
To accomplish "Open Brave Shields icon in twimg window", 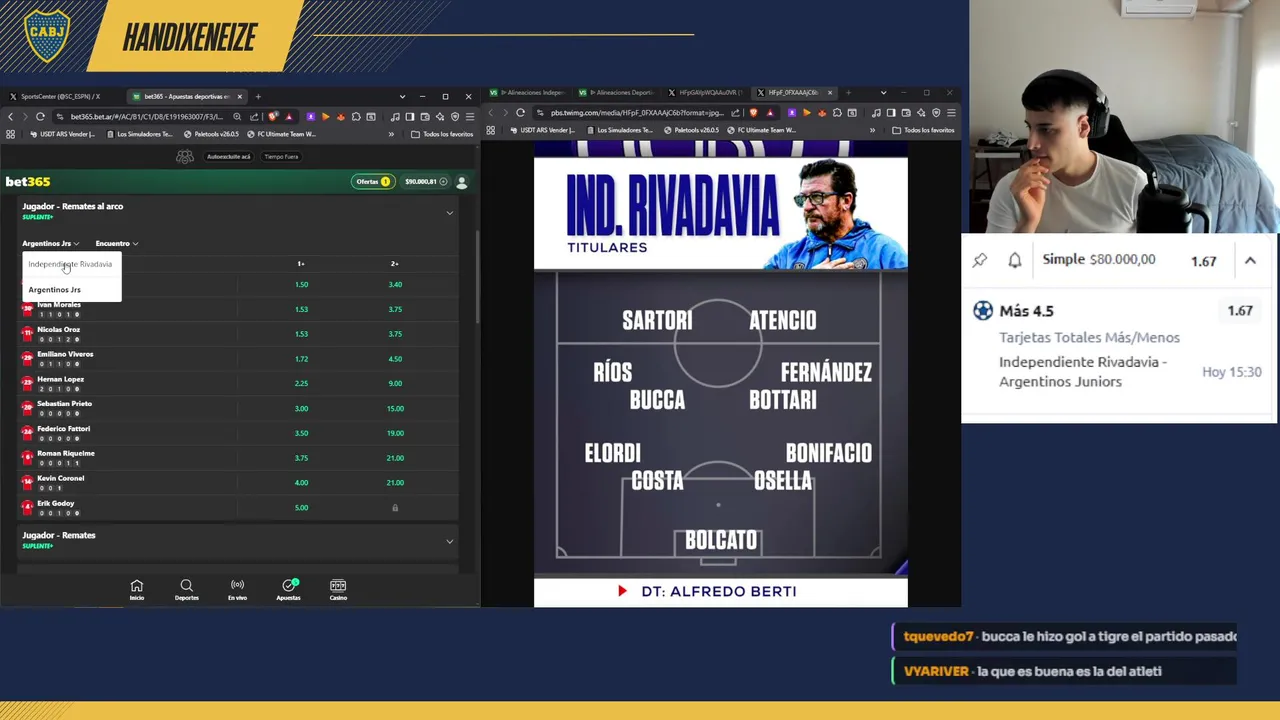I will click(x=753, y=113).
